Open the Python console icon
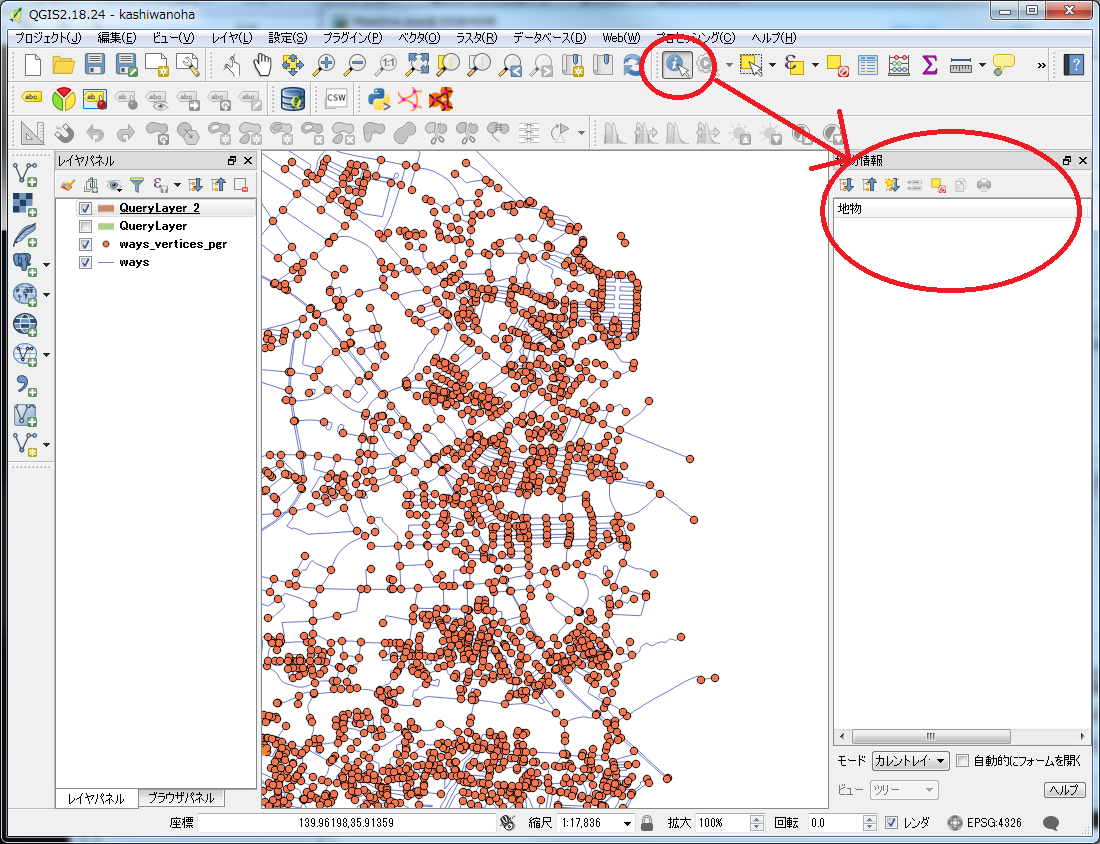This screenshot has height=844, width=1100. pos(378,98)
